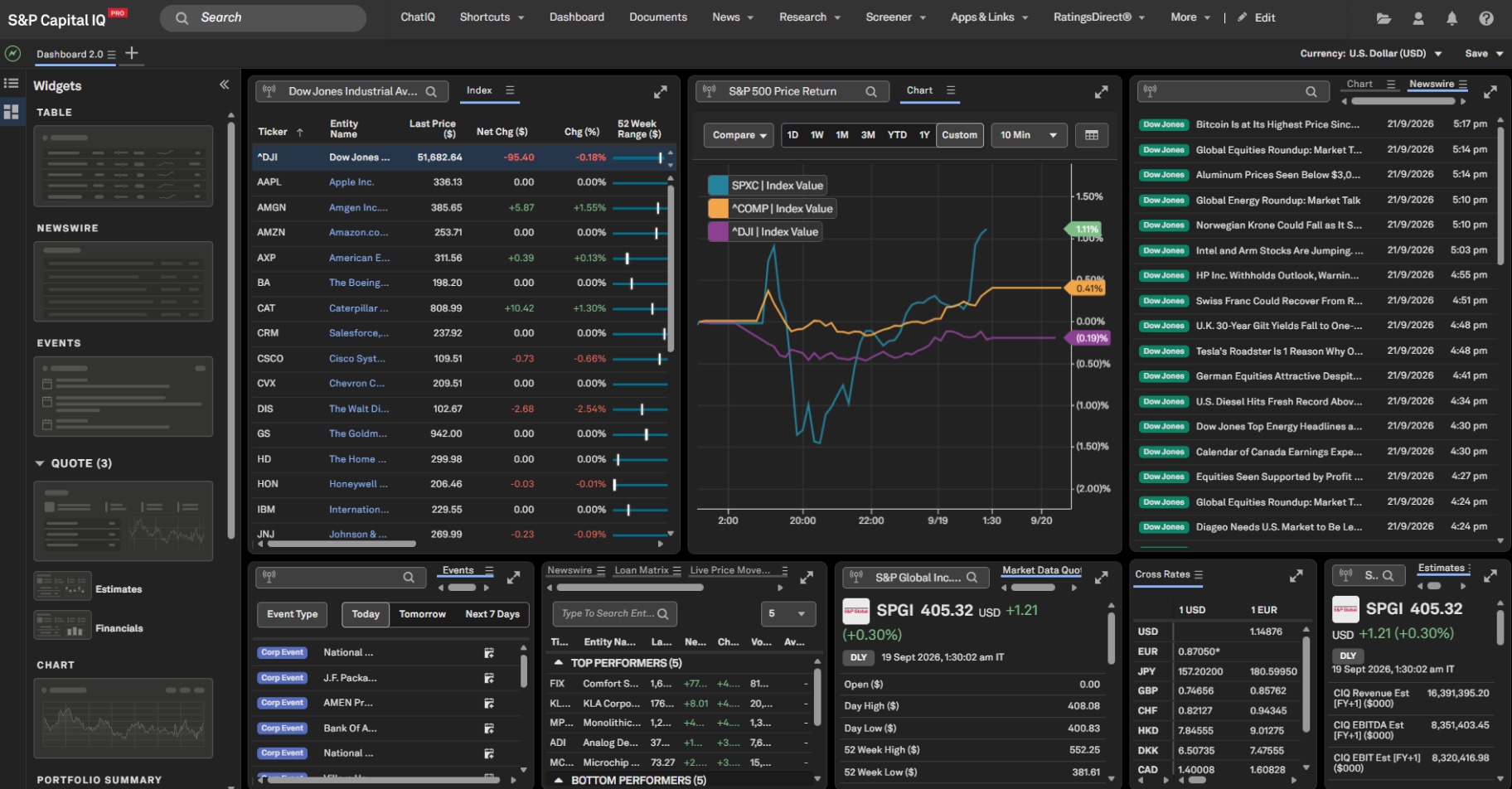1512x789 pixels.
Task: Collapse the TOP PERFORMERS (5) group
Action: (x=559, y=663)
